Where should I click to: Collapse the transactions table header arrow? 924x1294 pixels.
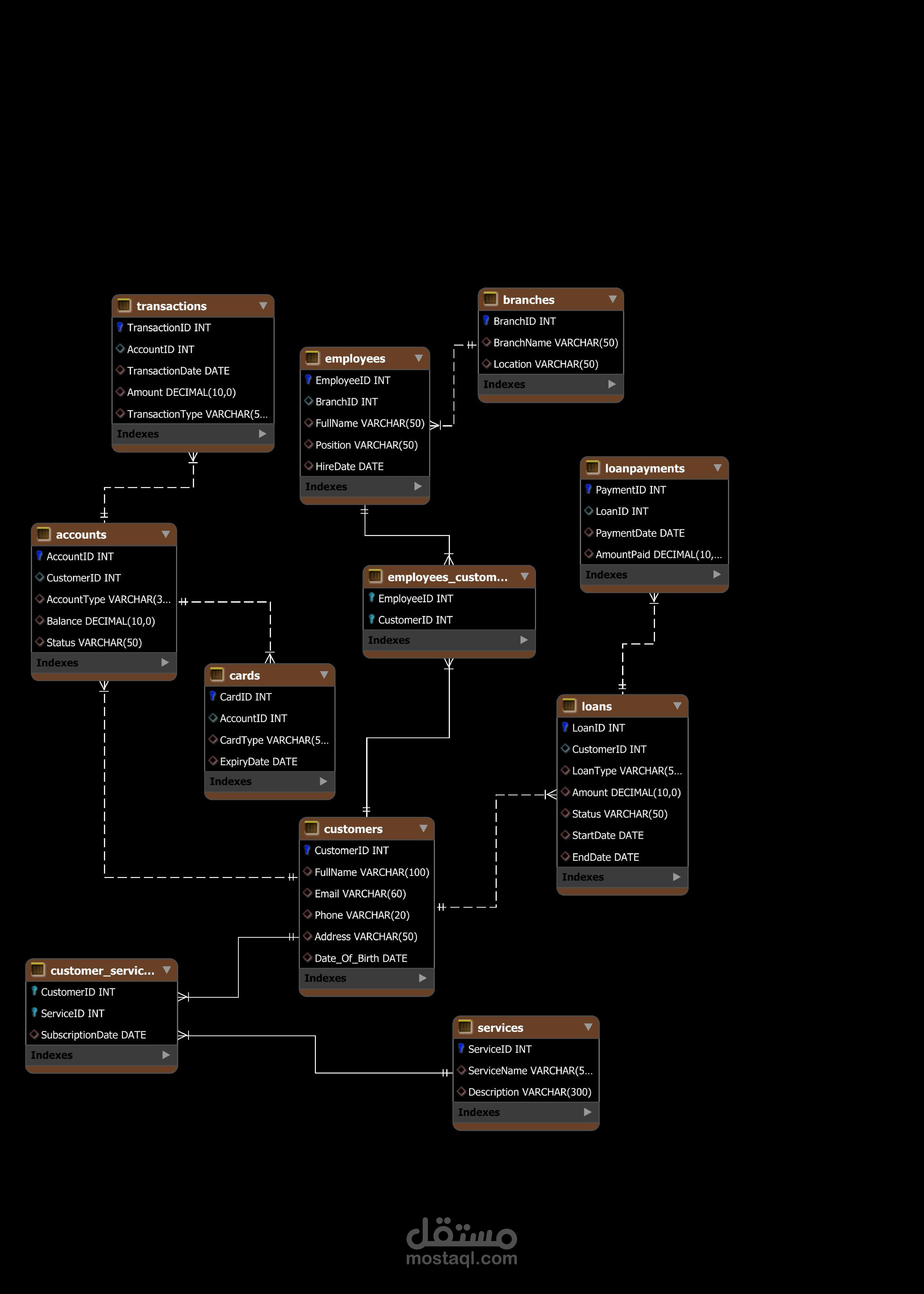click(263, 306)
